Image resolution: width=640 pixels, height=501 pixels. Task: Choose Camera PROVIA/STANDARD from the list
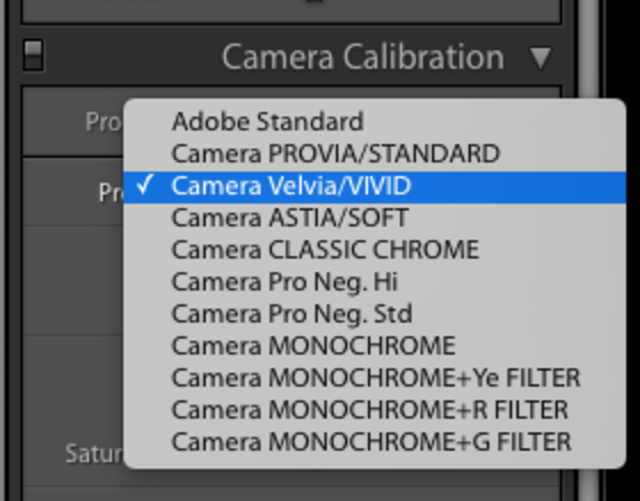[335, 154]
